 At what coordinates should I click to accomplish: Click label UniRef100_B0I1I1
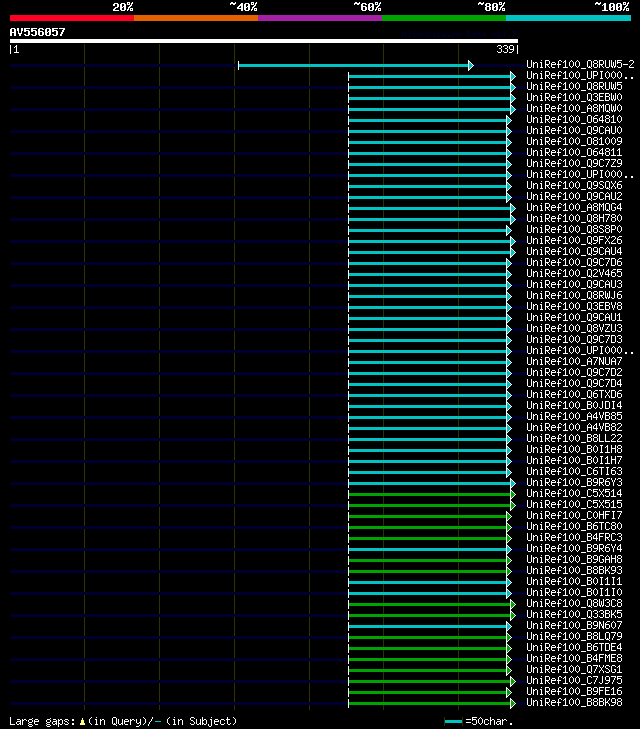click(x=574, y=581)
